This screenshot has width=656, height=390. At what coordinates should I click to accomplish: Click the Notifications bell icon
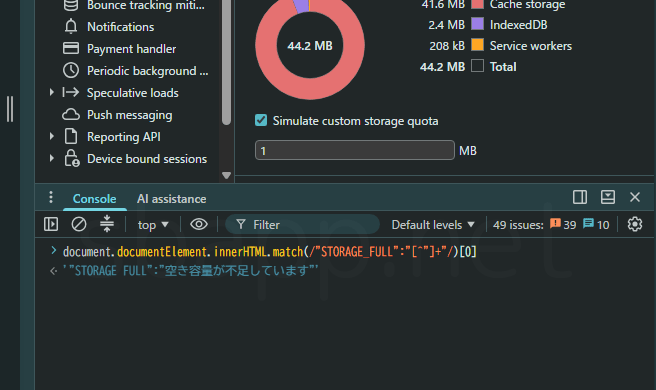[x=71, y=26]
